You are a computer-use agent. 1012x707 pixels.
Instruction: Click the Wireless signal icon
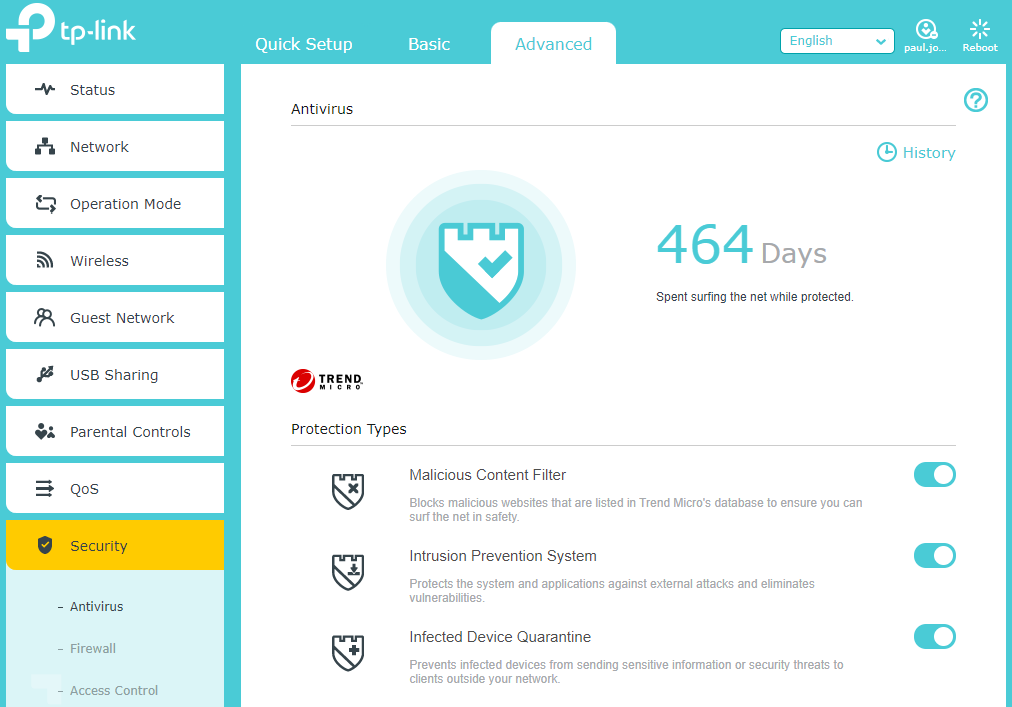[x=45, y=260]
